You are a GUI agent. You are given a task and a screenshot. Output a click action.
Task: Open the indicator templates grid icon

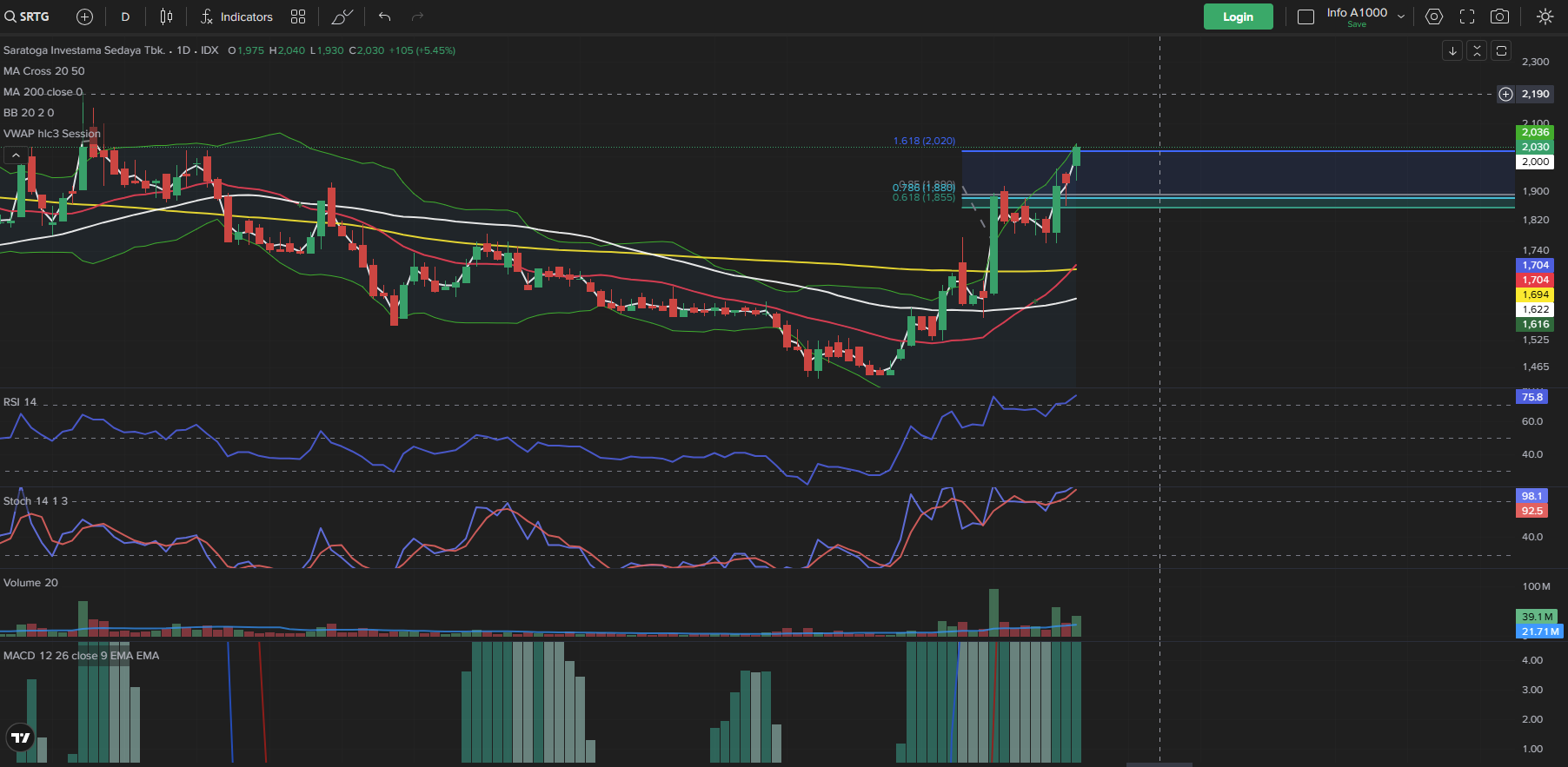point(298,17)
